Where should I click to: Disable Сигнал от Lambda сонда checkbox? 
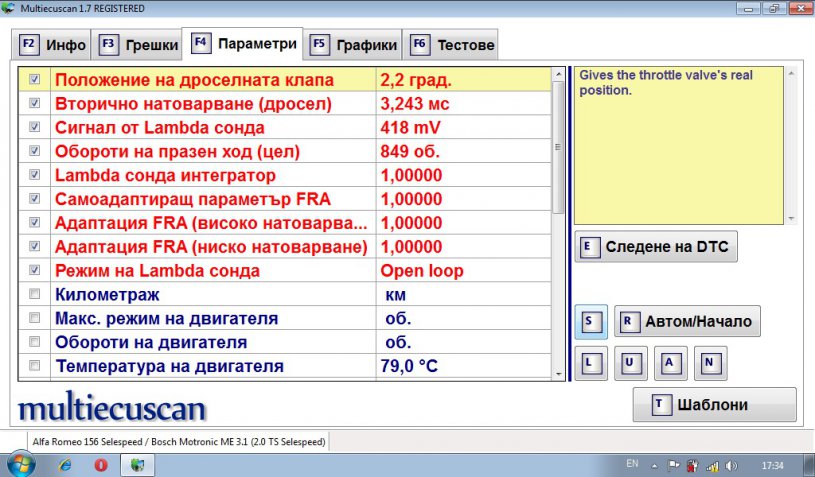35,127
